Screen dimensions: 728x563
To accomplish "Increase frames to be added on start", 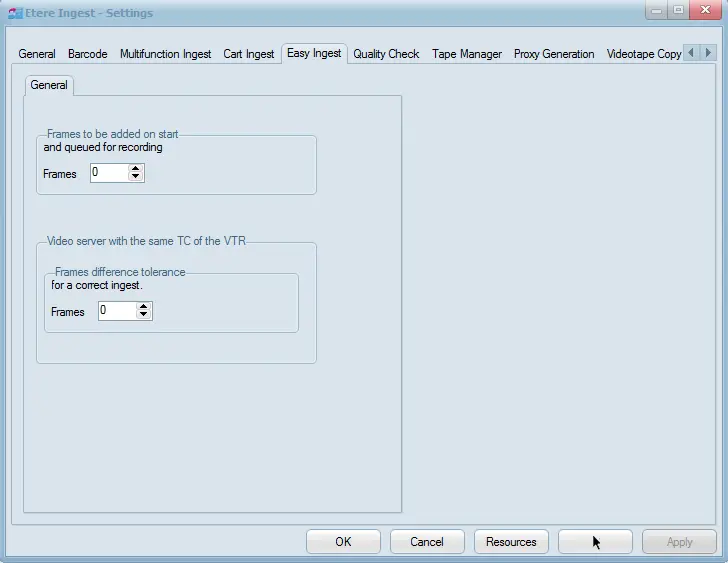I will click(137, 169).
